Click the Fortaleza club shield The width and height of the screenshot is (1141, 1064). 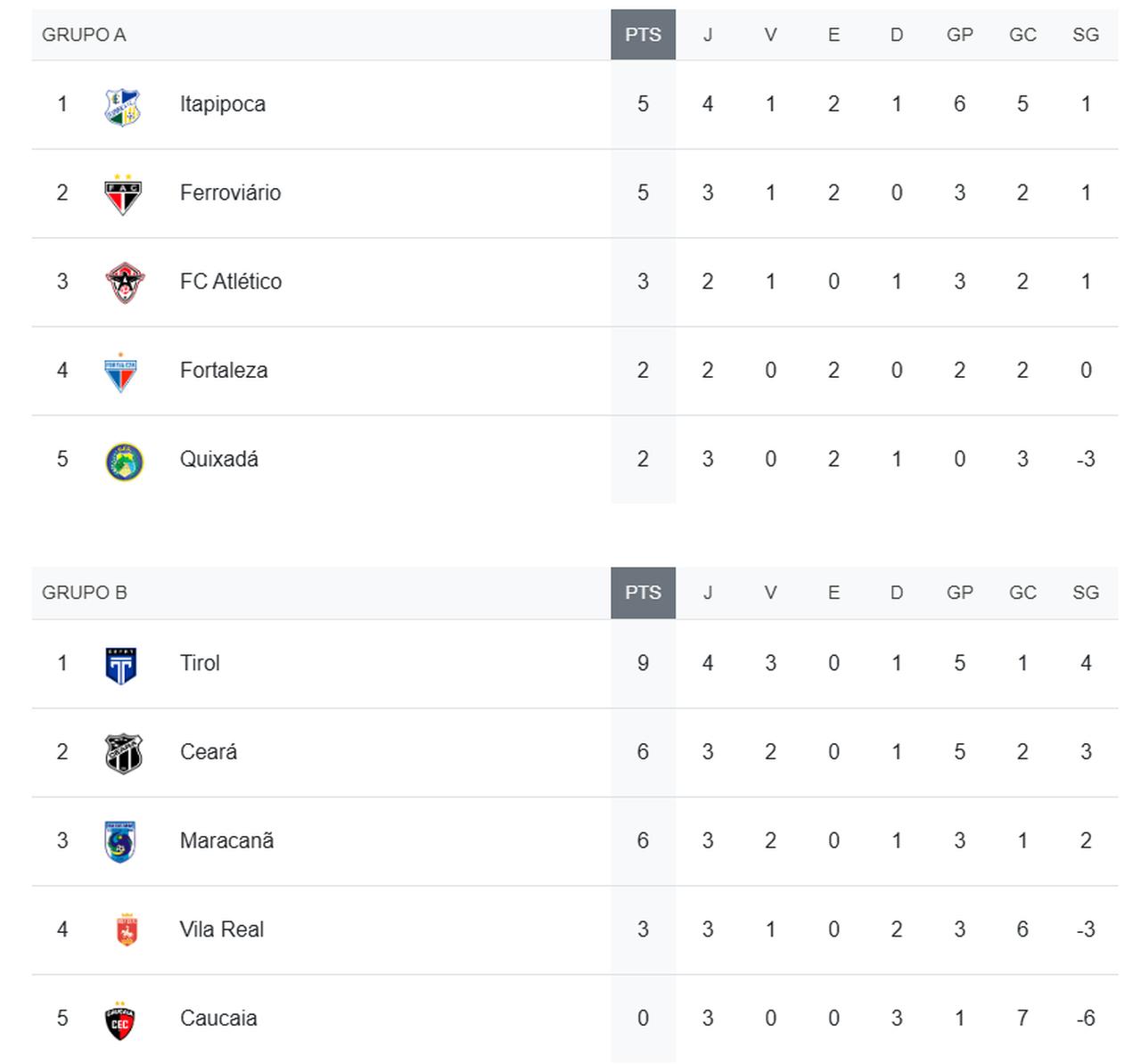[121, 372]
